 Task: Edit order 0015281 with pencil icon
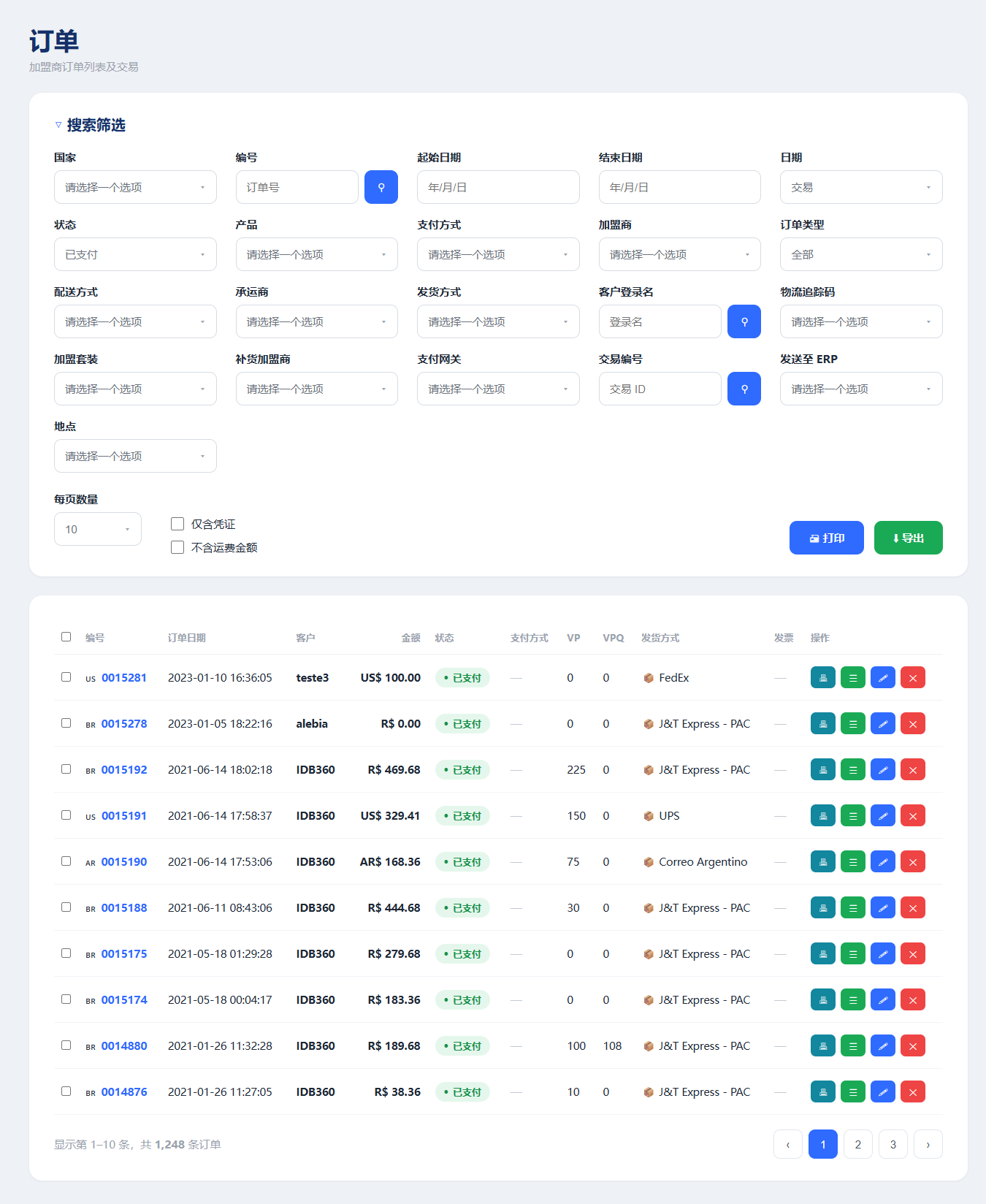click(x=883, y=677)
